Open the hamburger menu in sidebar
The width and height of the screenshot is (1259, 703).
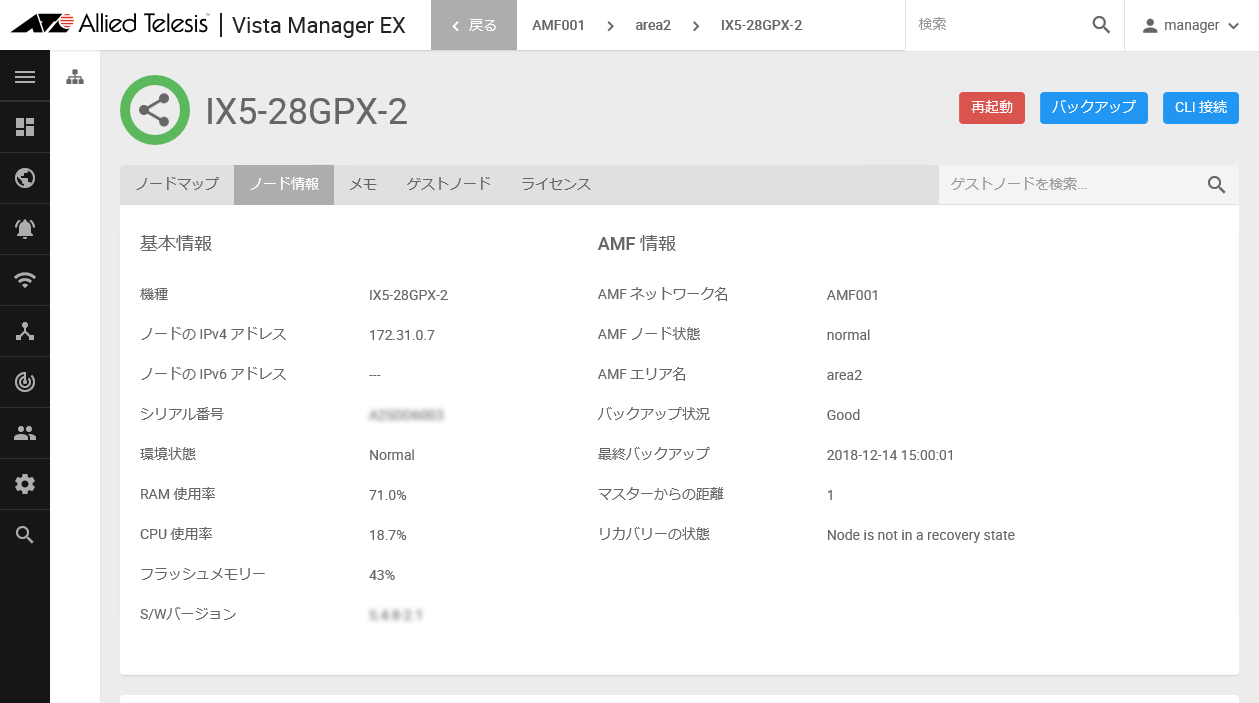point(25,77)
